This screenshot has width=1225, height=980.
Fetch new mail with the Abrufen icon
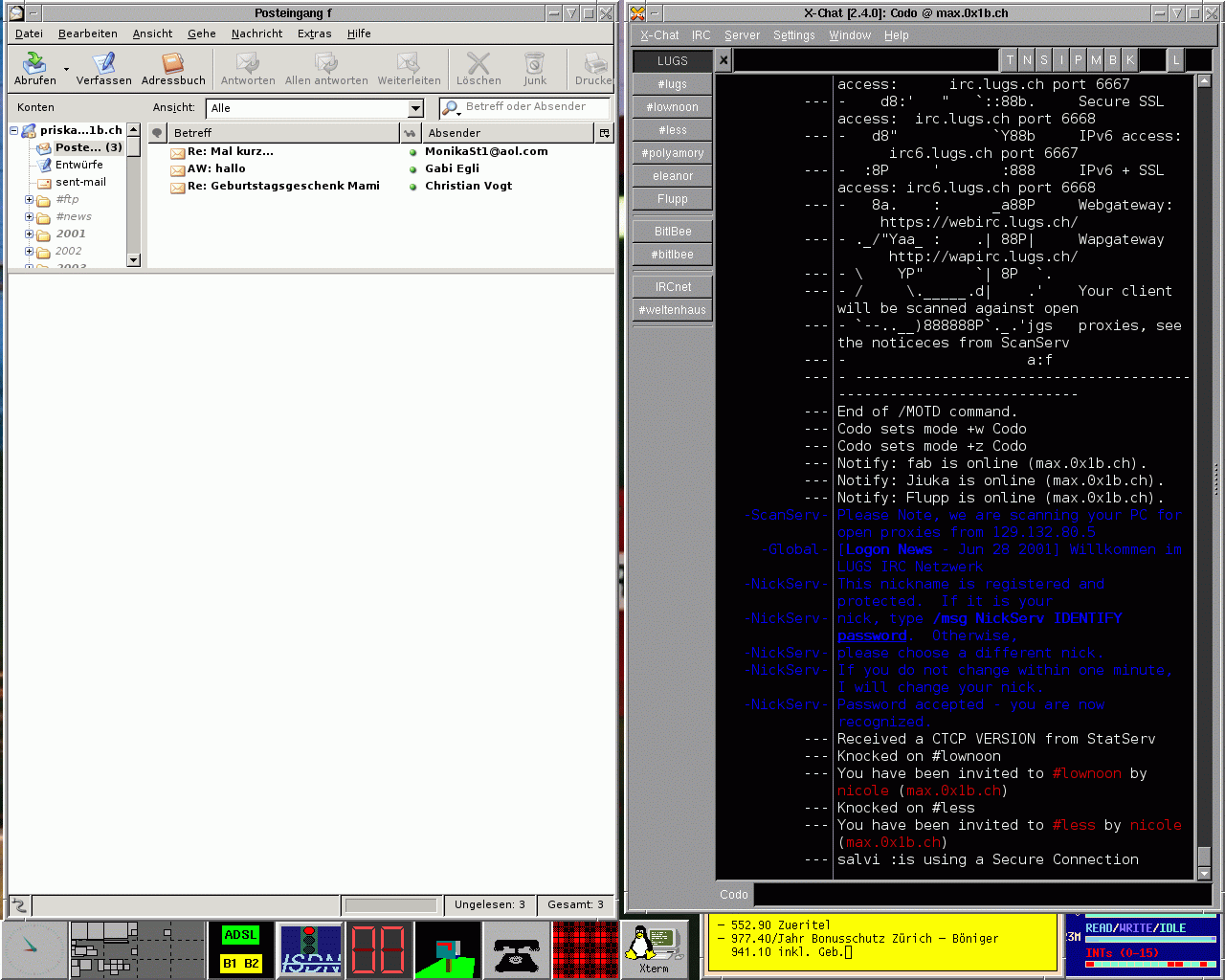coord(34,68)
